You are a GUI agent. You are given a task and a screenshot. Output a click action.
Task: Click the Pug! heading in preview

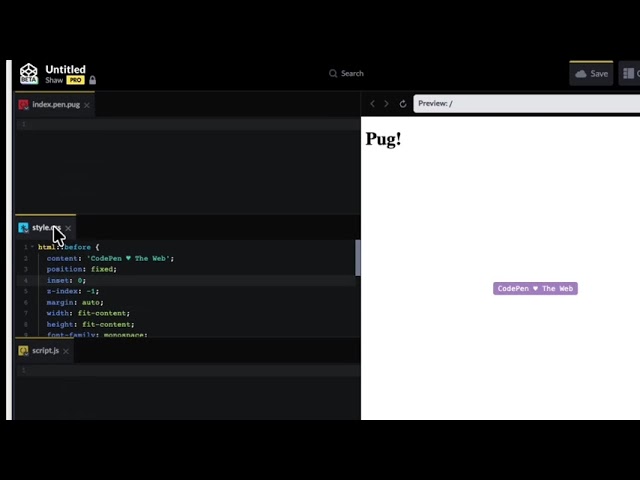click(383, 139)
